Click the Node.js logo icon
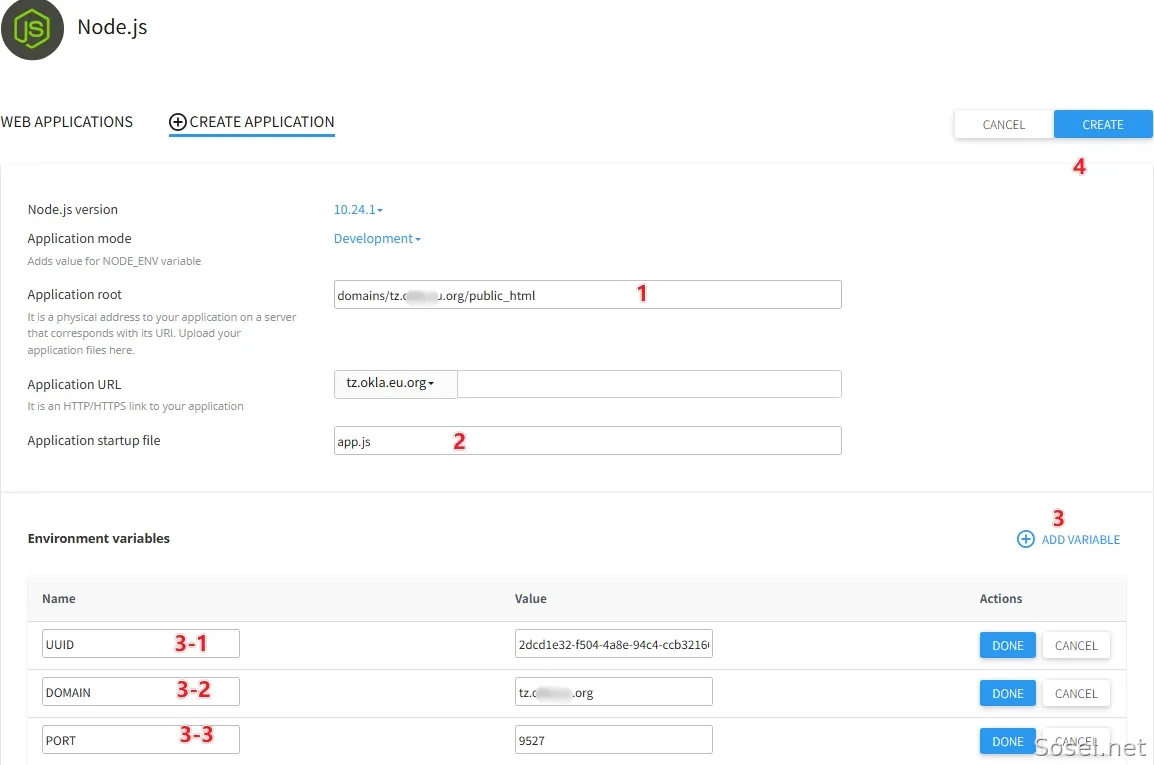The width and height of the screenshot is (1154, 765). click(32, 29)
